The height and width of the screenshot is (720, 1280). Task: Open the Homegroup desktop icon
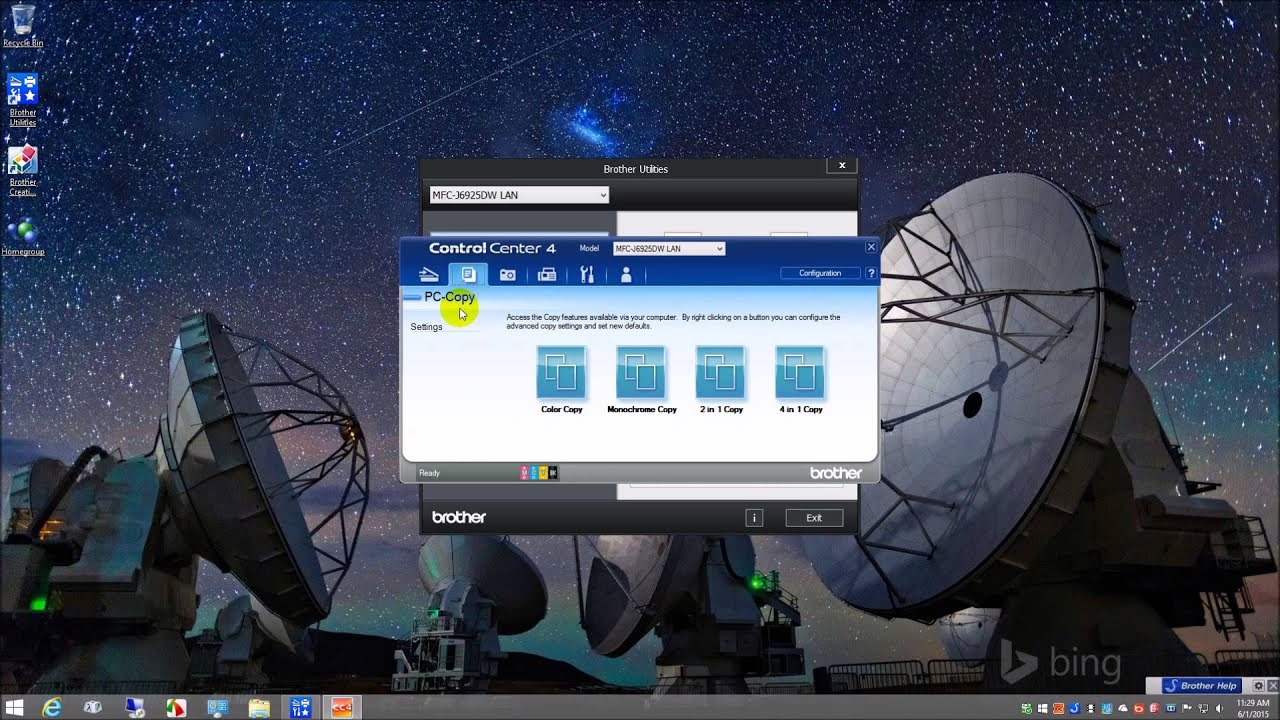pos(23,237)
